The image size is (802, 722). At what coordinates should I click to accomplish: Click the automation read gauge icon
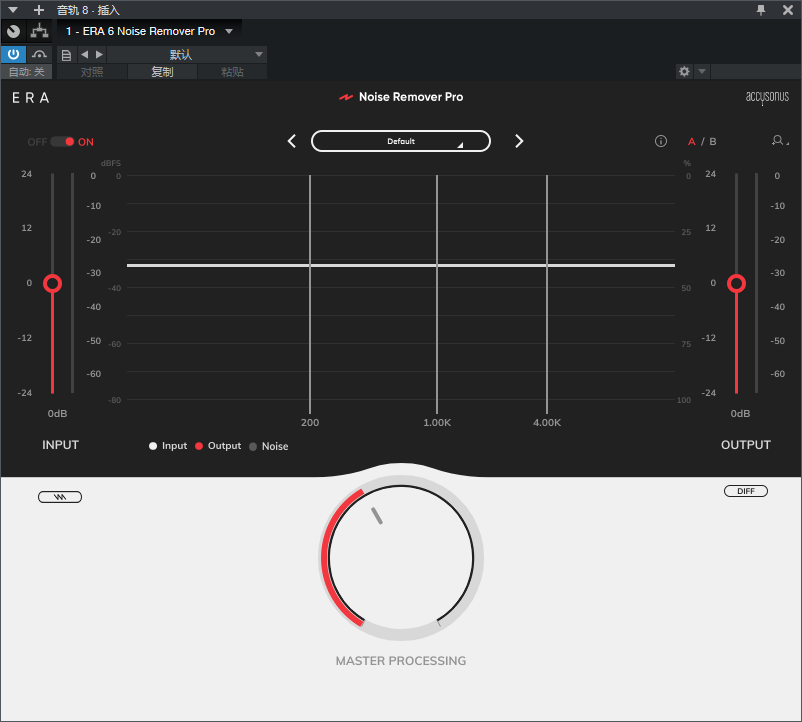point(39,54)
